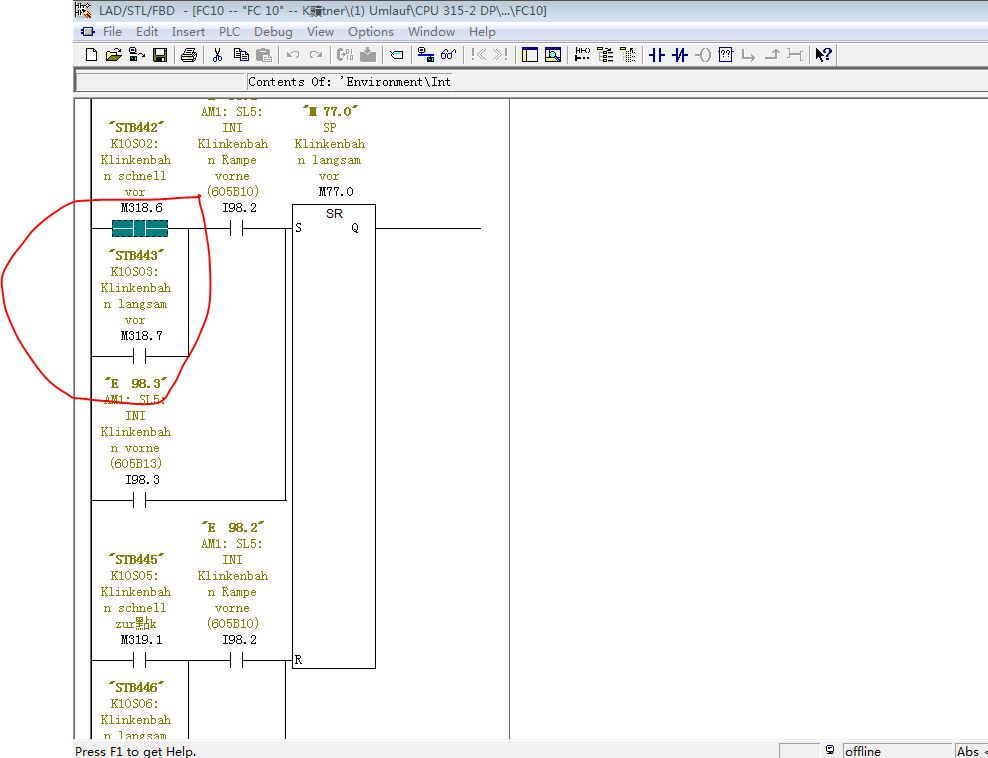Click the Redo arrow icon

(x=316, y=55)
